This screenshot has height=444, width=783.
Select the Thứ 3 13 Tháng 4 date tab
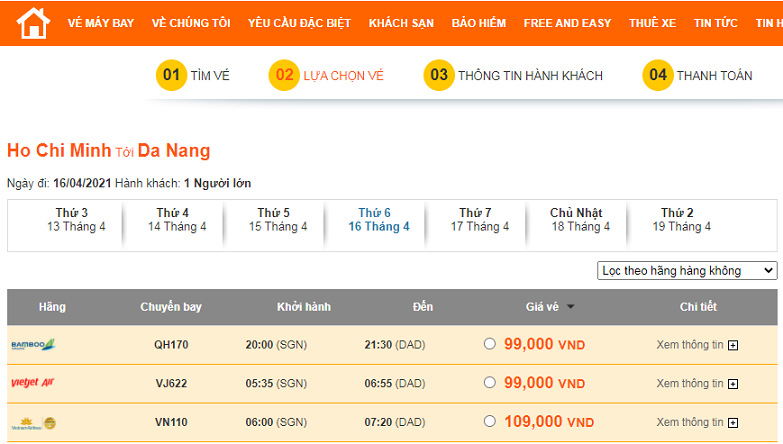[x=76, y=220]
